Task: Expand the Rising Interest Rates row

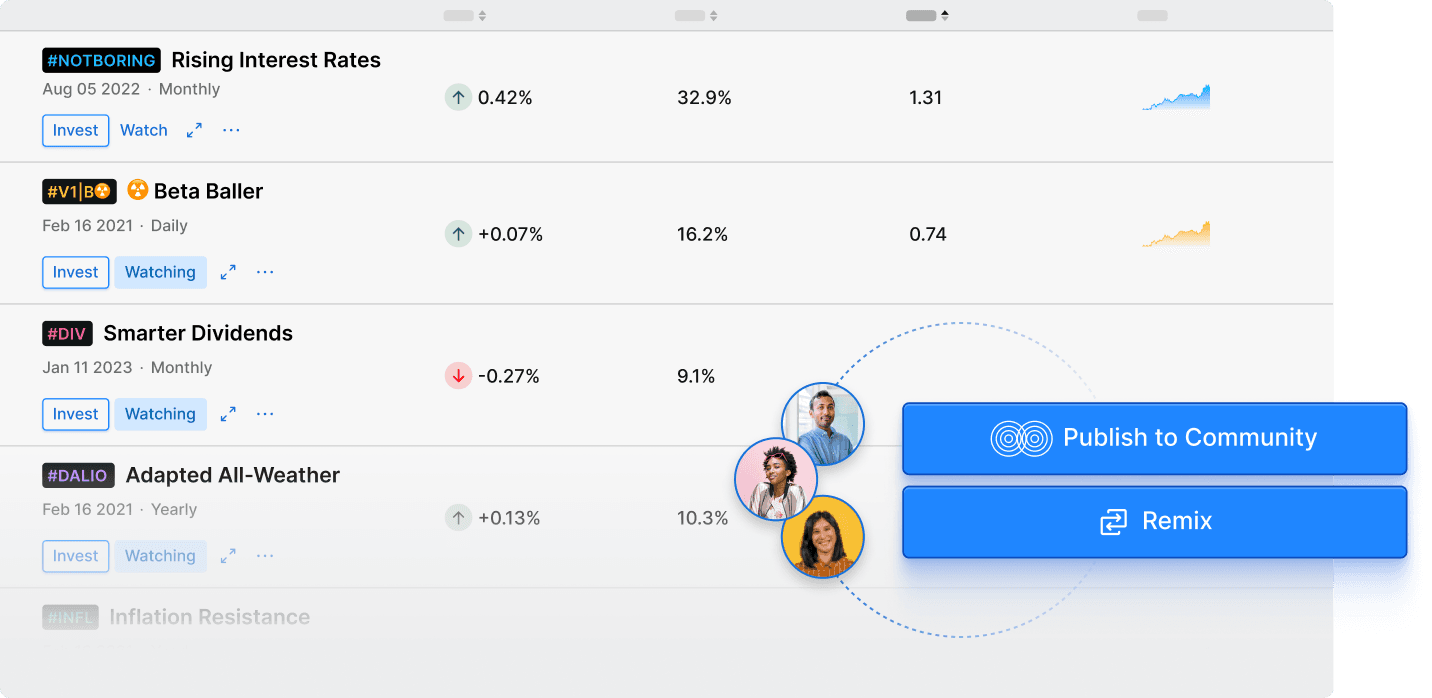Action: click(x=194, y=130)
